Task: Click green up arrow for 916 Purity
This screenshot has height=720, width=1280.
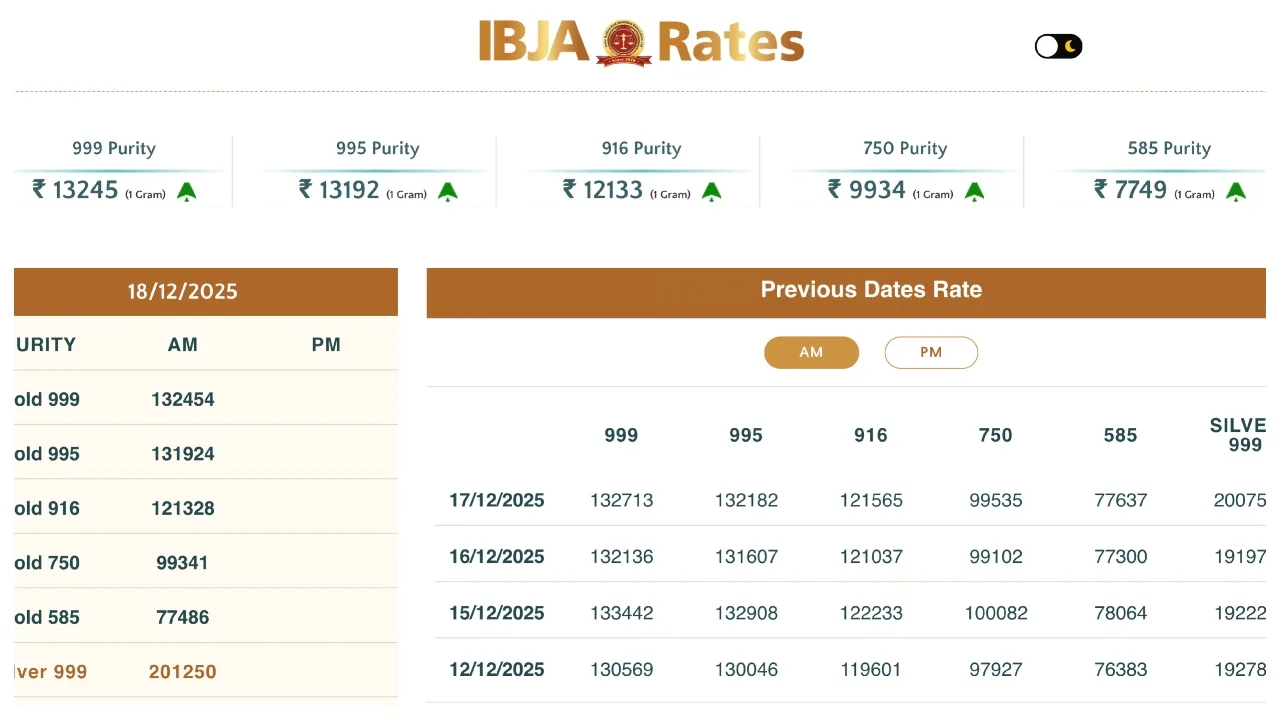Action: pos(712,191)
